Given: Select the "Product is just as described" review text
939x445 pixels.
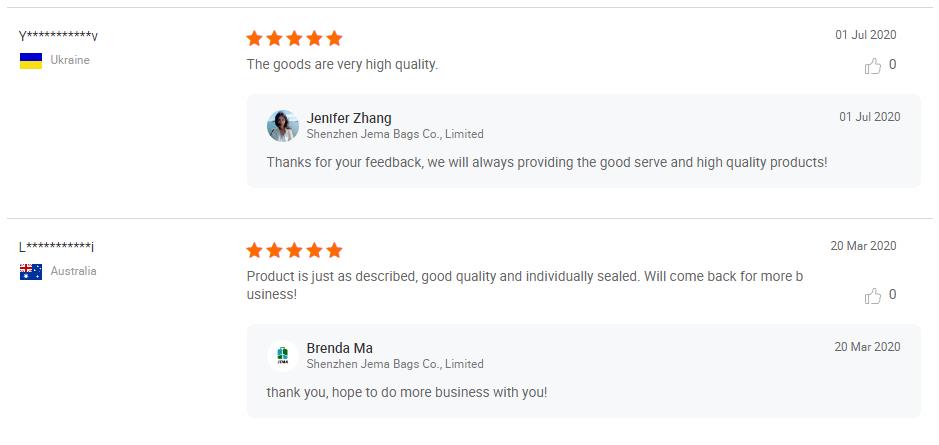Looking at the screenshot, I should [x=524, y=276].
